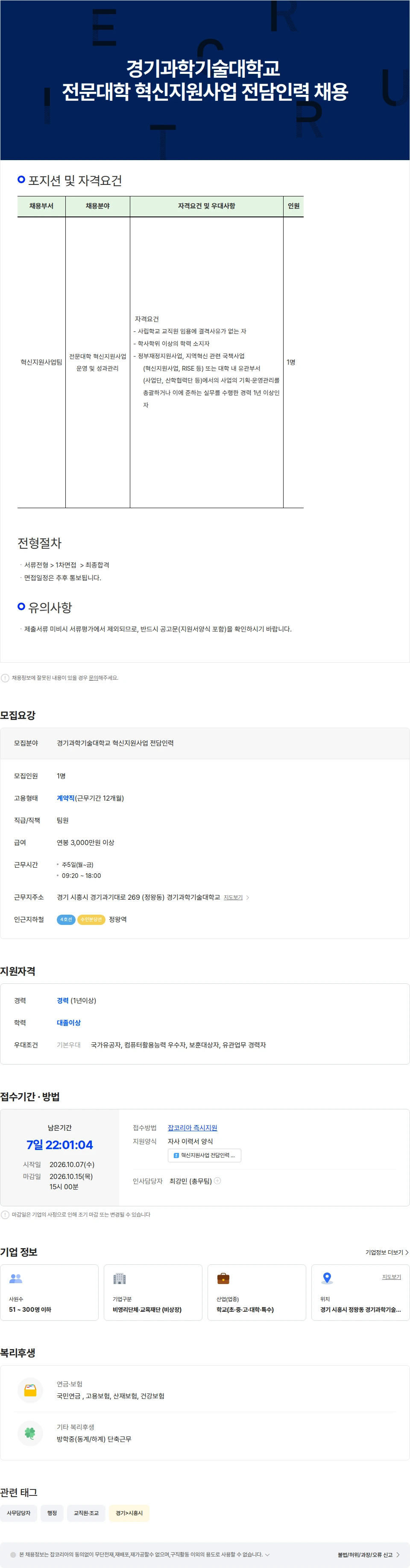This screenshot has height=1568, width=410.
Task: Open 불법/허위/과장/오류 신고
Action: tap(369, 1555)
